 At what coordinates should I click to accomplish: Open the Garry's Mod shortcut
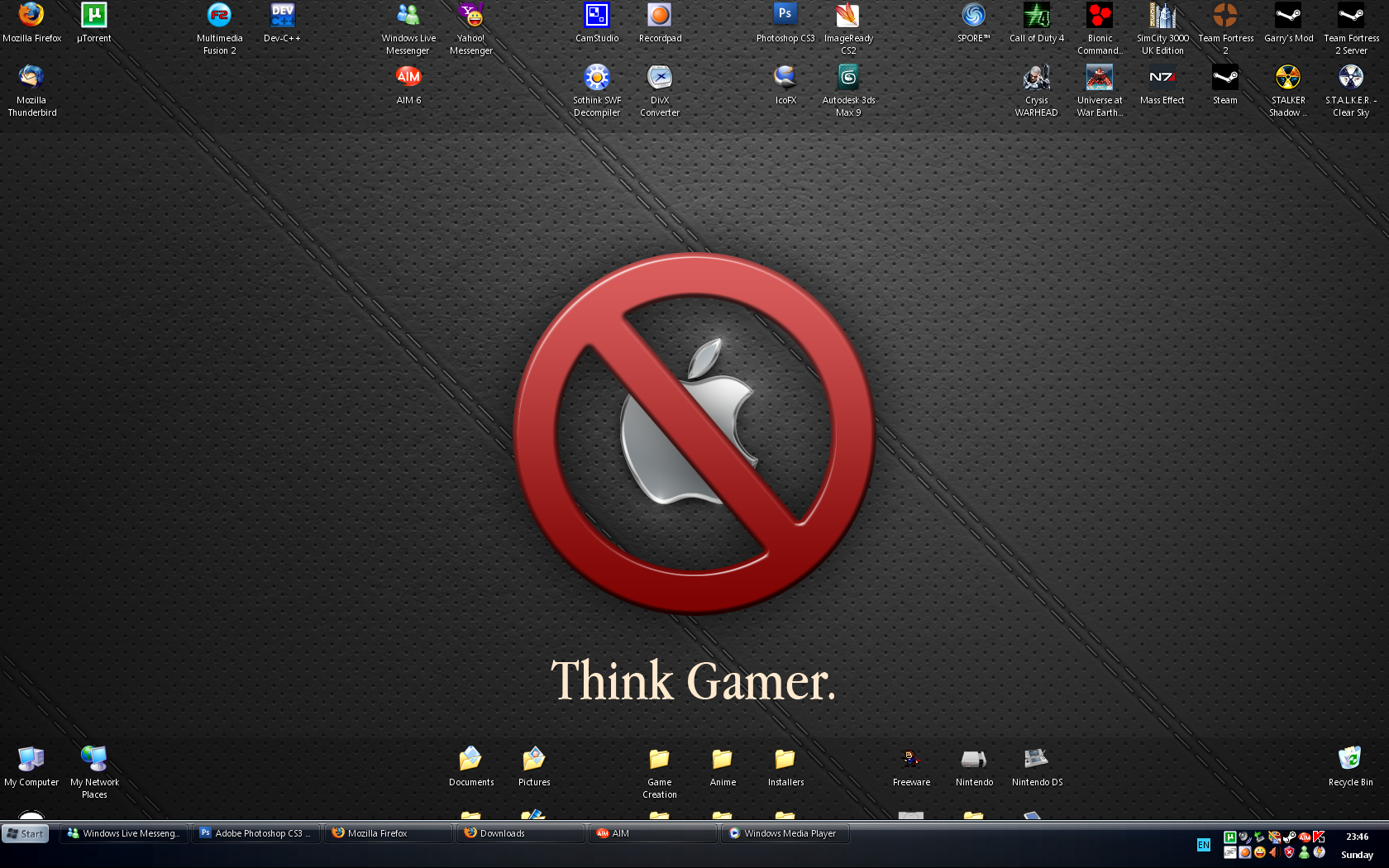point(1288,22)
